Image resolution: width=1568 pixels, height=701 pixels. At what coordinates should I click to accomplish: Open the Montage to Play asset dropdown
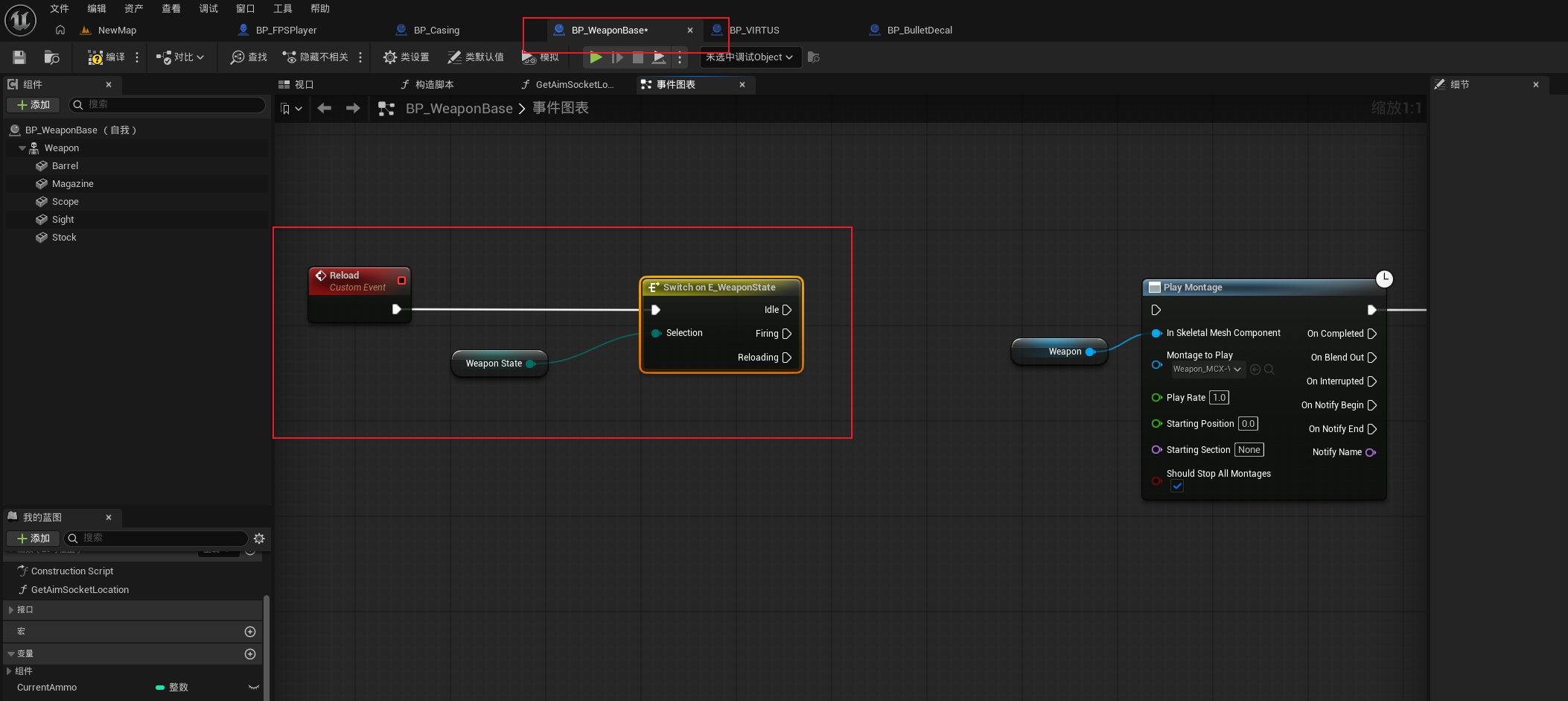tap(1207, 369)
